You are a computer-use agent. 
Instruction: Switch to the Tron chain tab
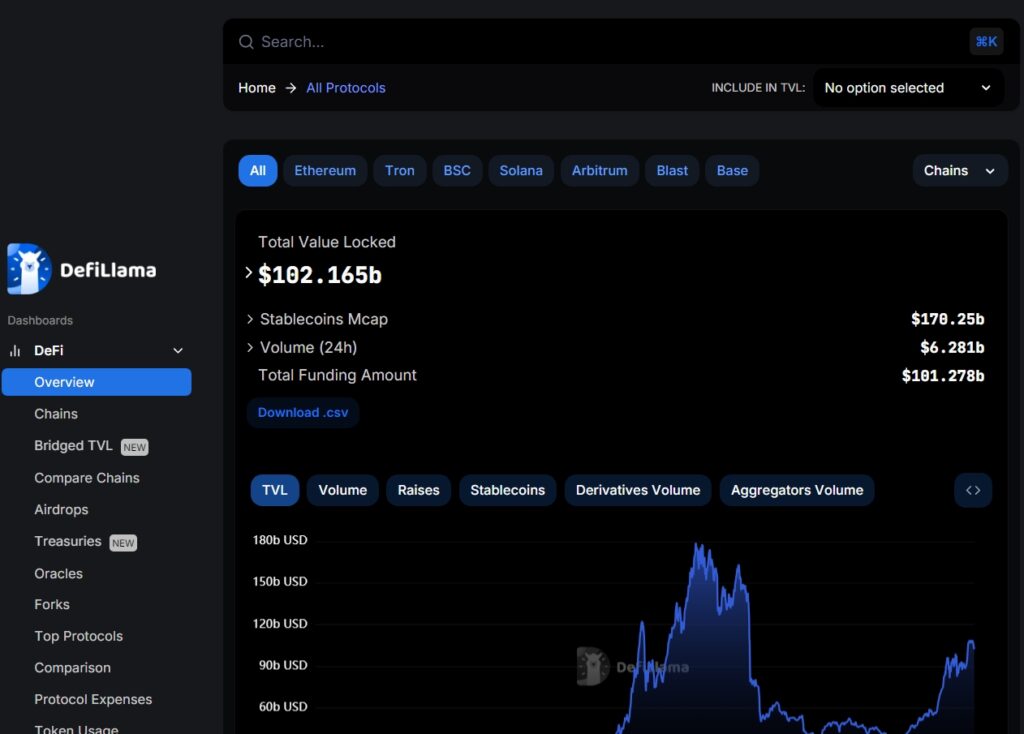click(400, 170)
